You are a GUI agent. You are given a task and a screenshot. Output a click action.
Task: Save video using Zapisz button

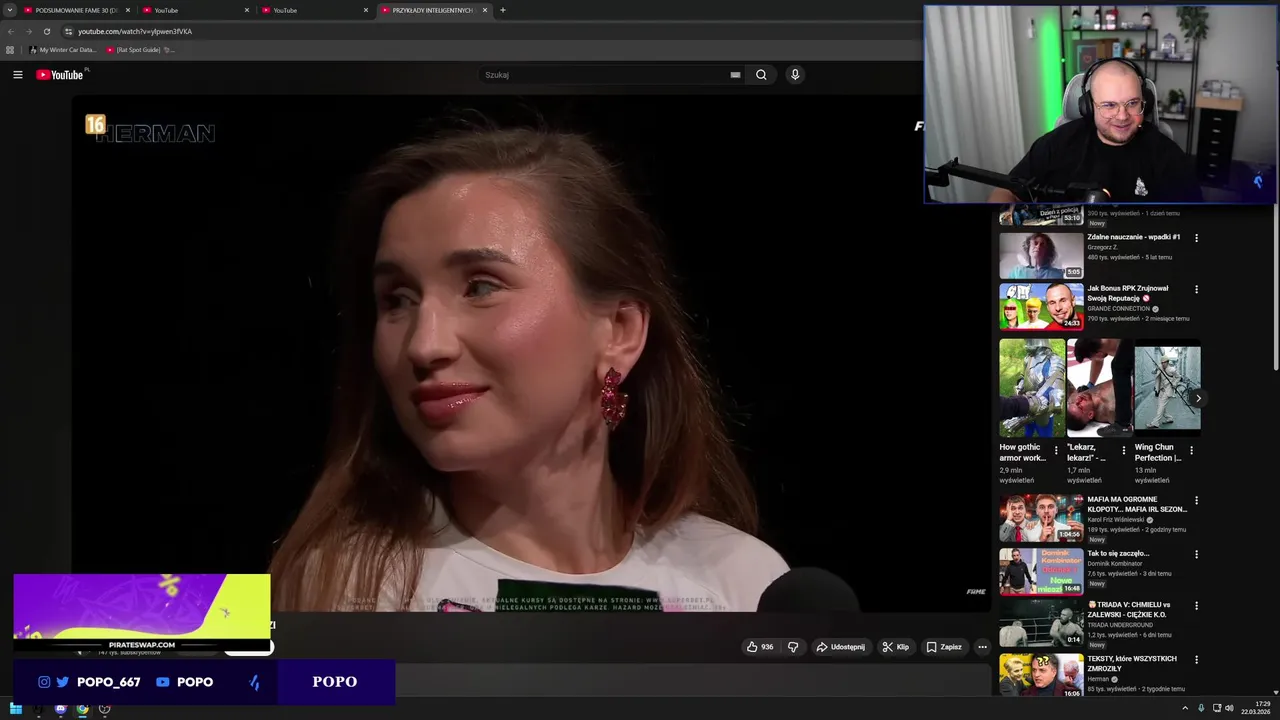pos(944,647)
